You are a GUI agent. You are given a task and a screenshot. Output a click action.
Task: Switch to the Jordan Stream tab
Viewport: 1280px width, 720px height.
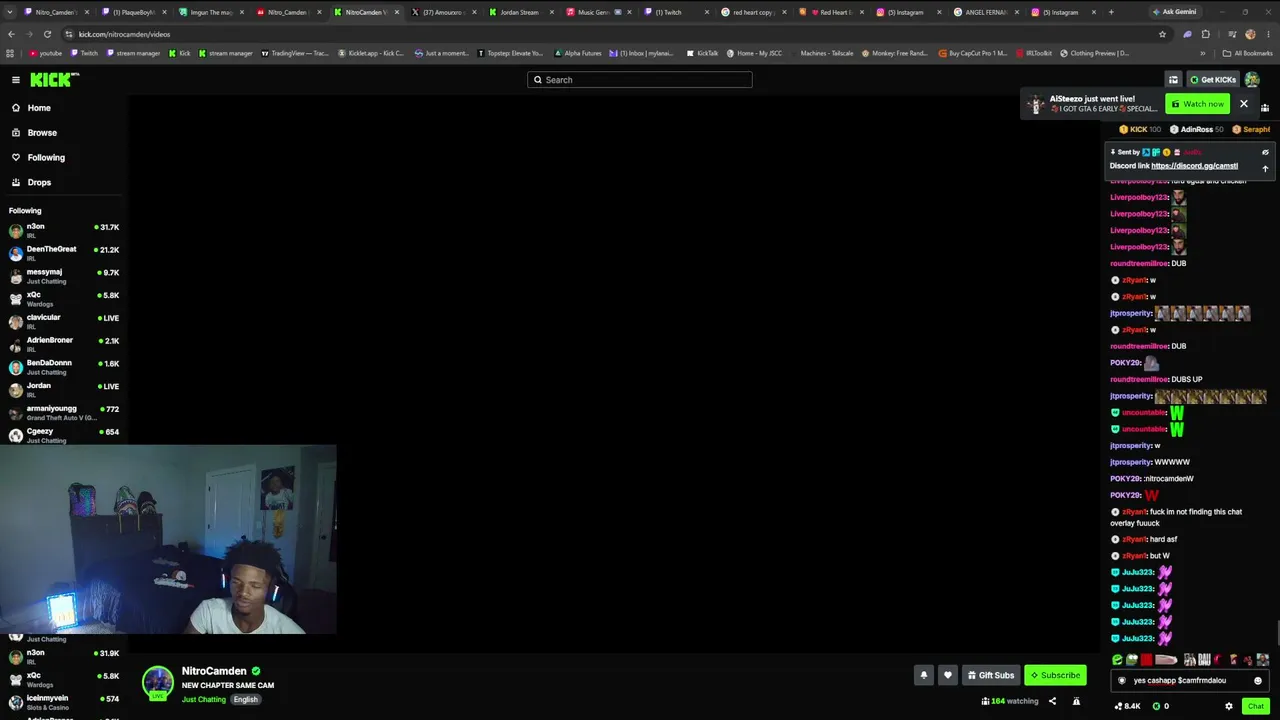click(x=521, y=12)
